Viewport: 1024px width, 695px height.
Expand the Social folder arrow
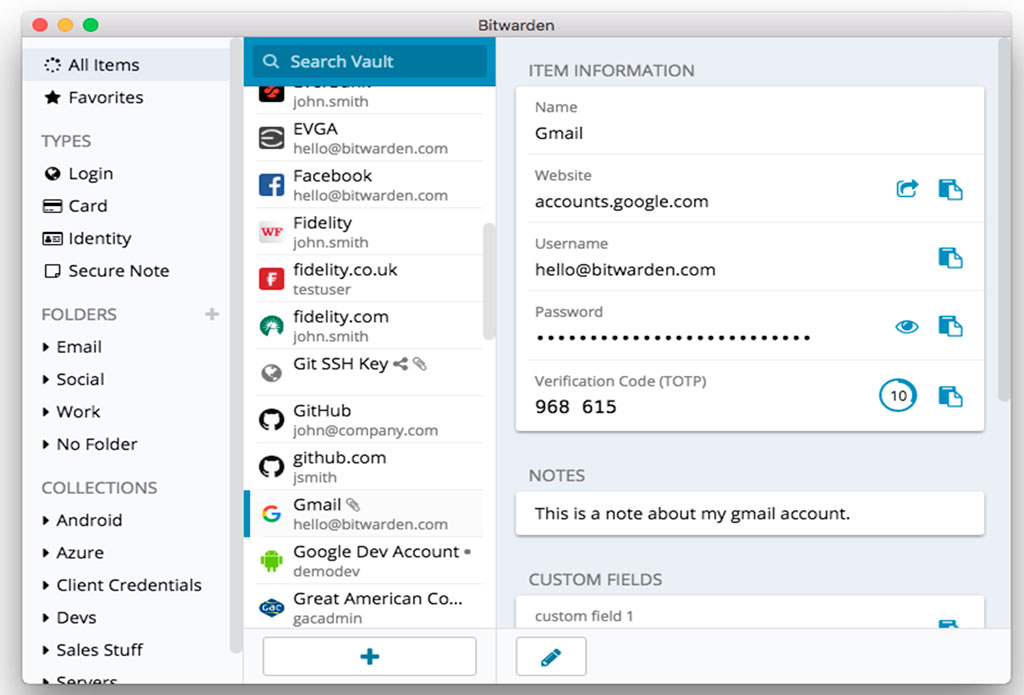point(46,380)
